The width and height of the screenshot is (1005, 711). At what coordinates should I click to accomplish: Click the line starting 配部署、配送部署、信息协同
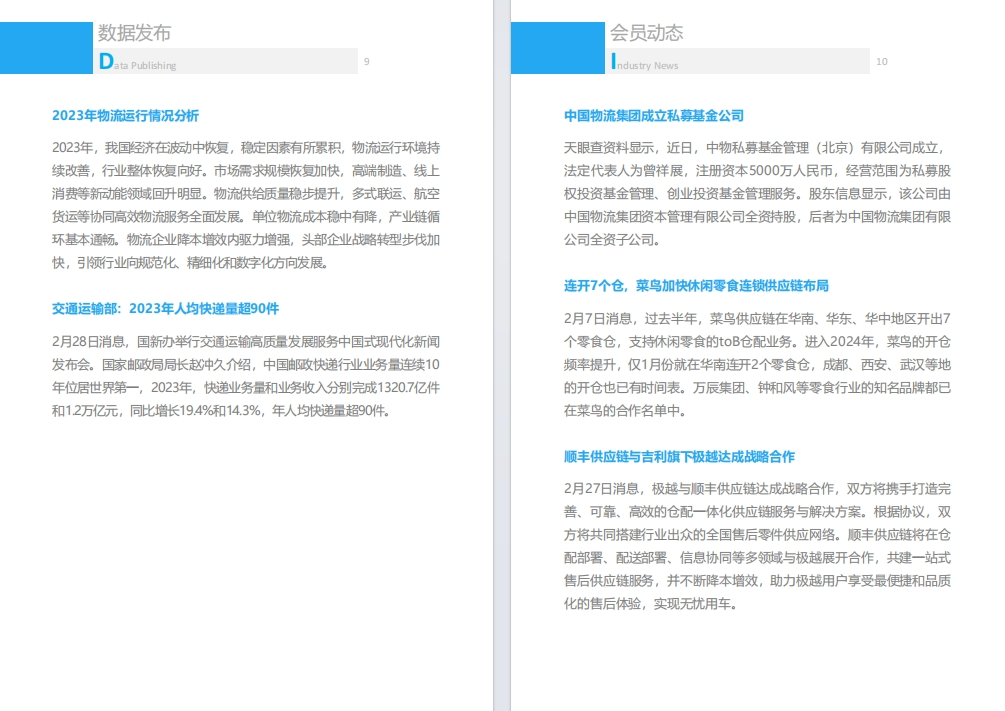point(758,558)
